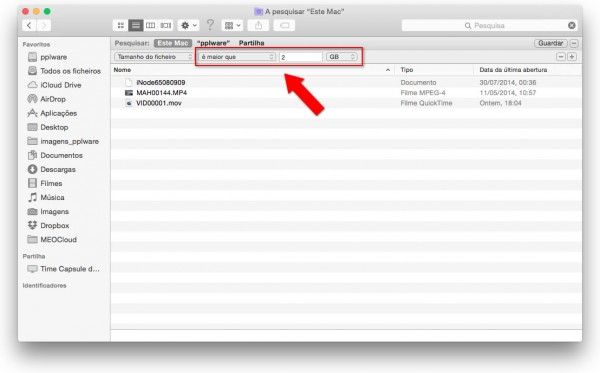Select the "pplware" search scope

coord(213,43)
